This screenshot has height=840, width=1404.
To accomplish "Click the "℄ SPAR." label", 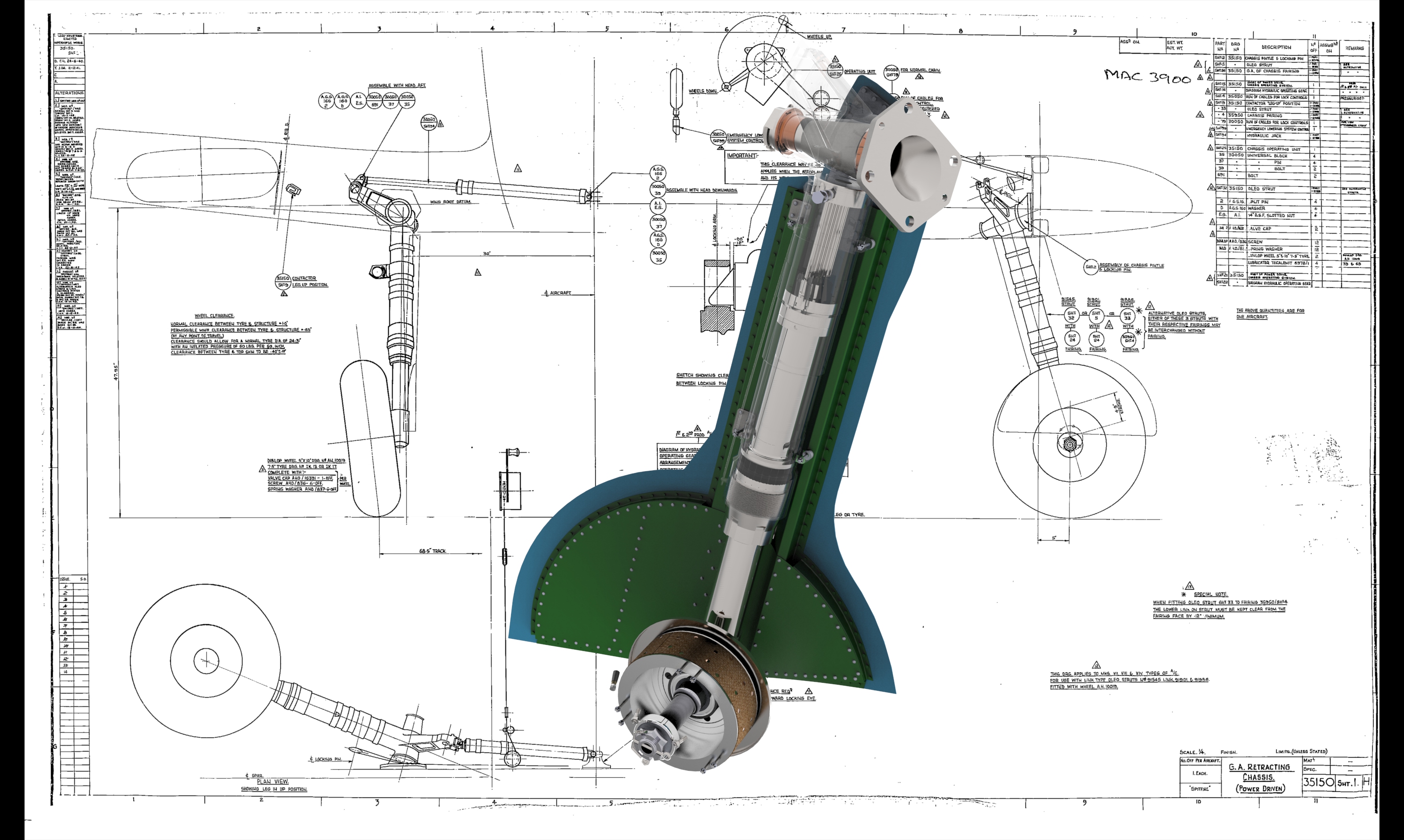I will tap(254, 775).
